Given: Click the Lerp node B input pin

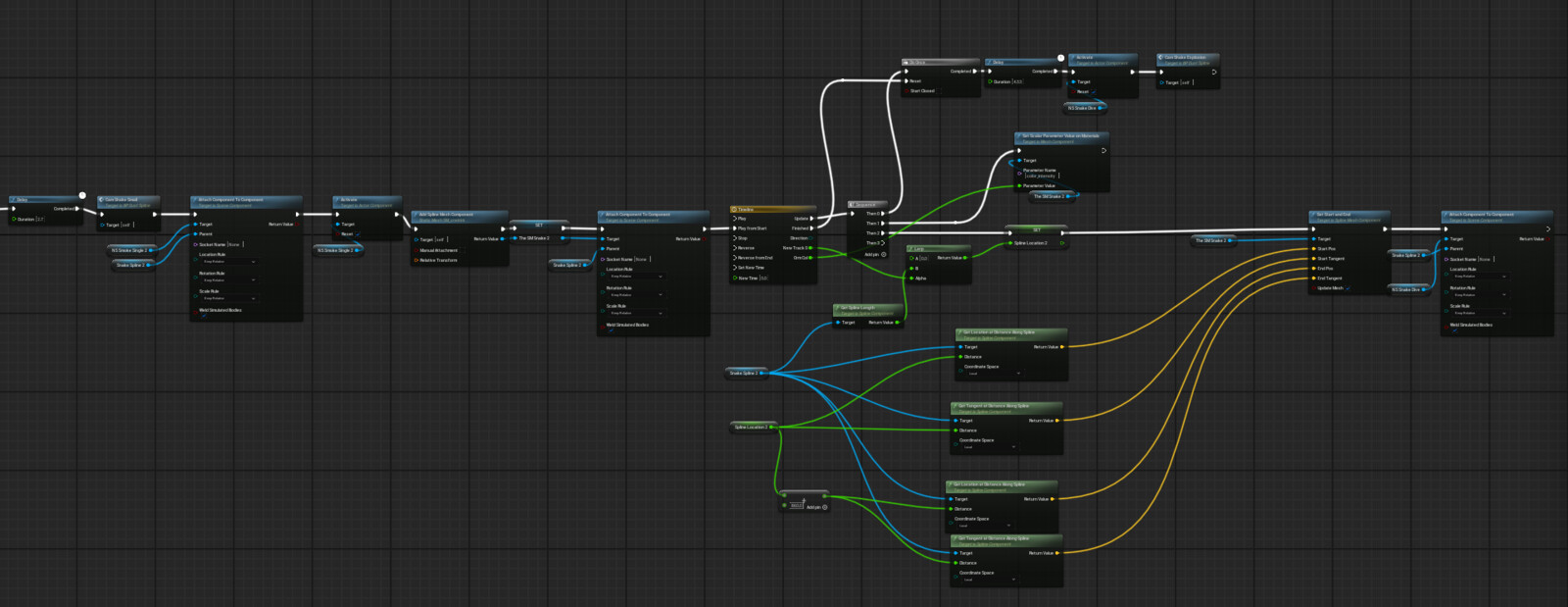Looking at the screenshot, I should (911, 269).
